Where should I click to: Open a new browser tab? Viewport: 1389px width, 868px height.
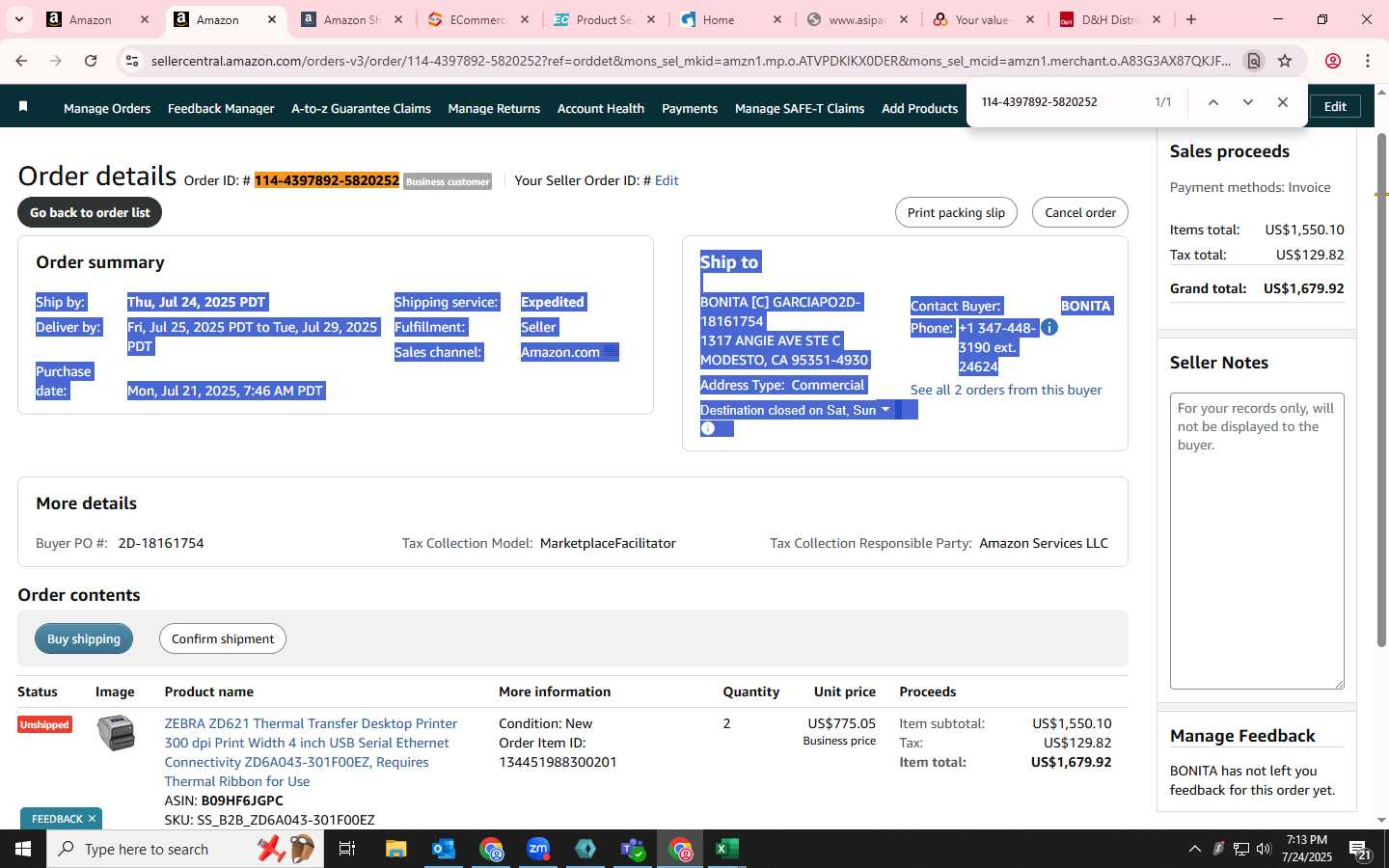coord(1191,19)
